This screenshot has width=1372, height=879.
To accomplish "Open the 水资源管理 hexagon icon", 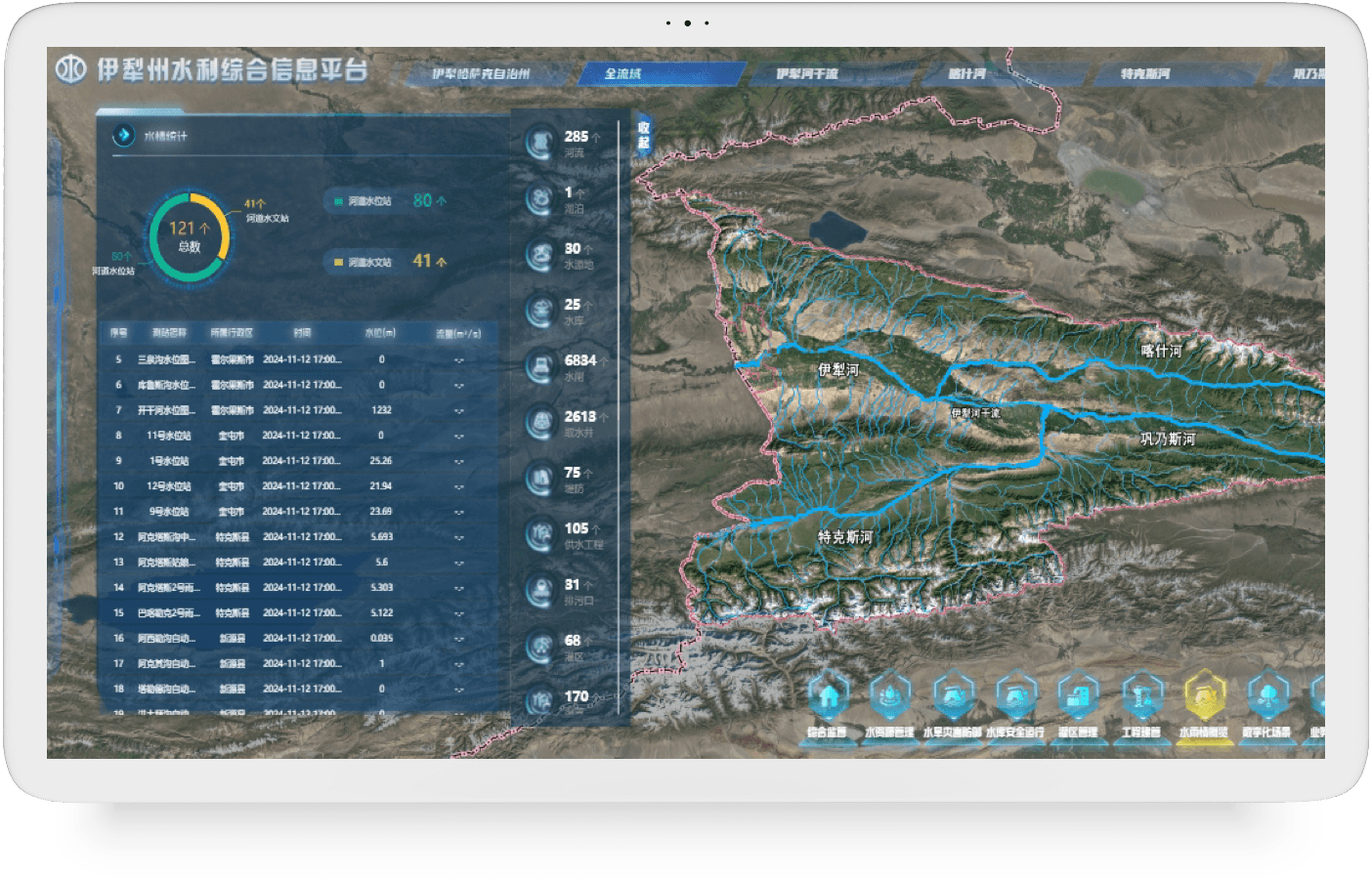I will [890, 697].
